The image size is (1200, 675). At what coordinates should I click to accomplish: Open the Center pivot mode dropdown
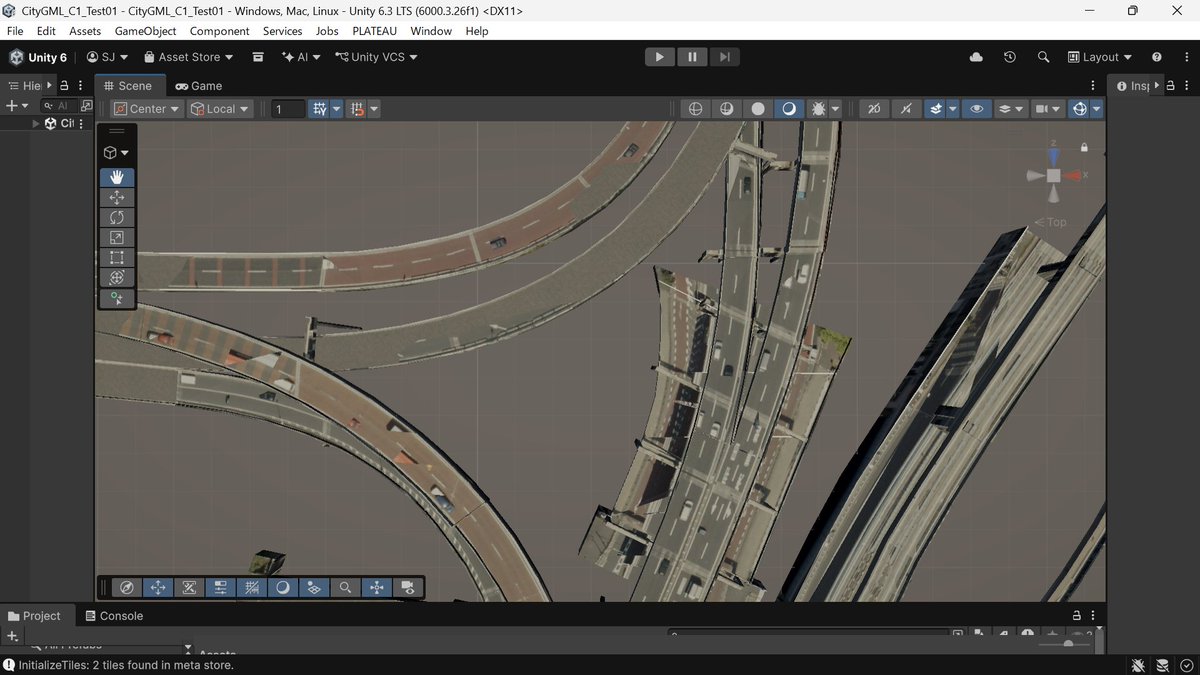pyautogui.click(x=147, y=109)
